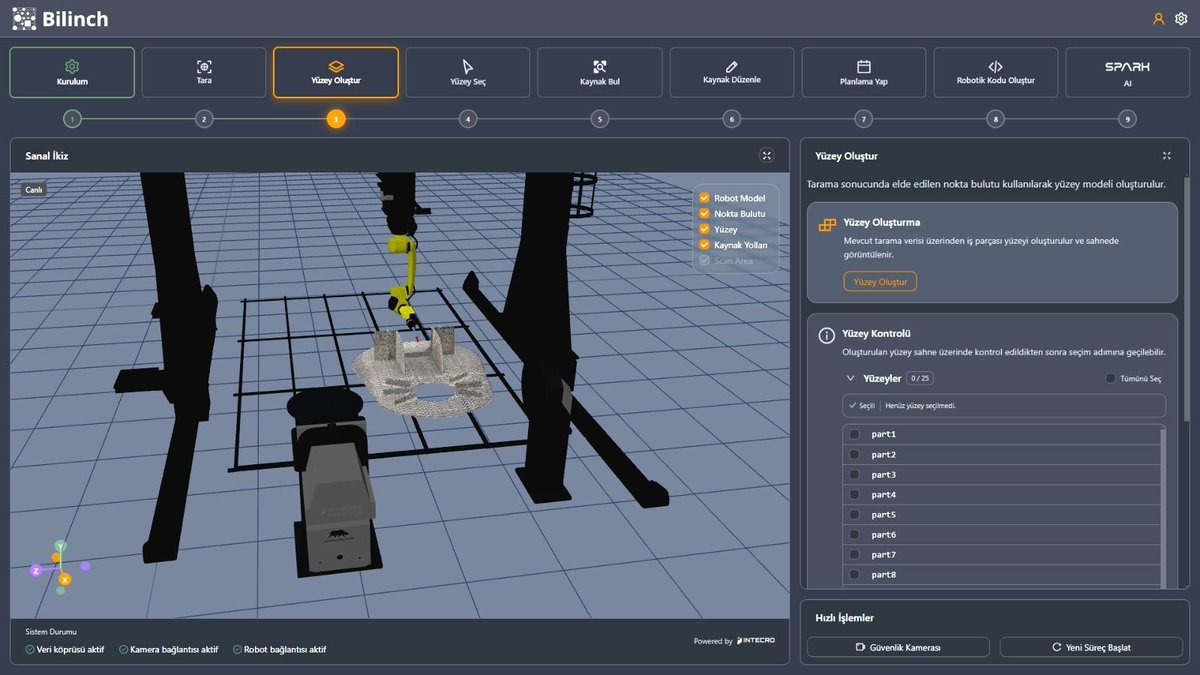1200x675 pixels.
Task: Open the SPARK AI tab
Action: (1128, 72)
